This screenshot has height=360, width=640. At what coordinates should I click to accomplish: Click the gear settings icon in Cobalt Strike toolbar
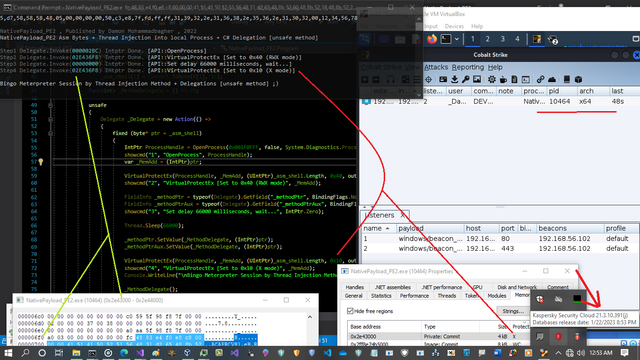click(492, 80)
